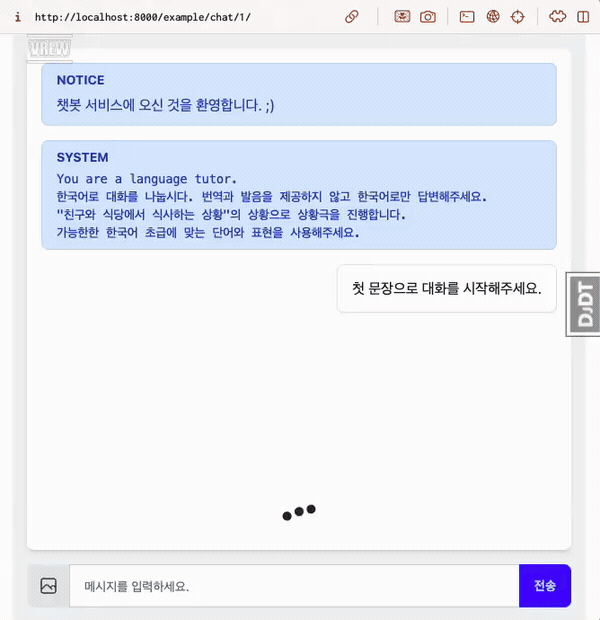Screen dimensions: 600x620
Task: Attach an image with the picture icon
Action: tap(48, 586)
